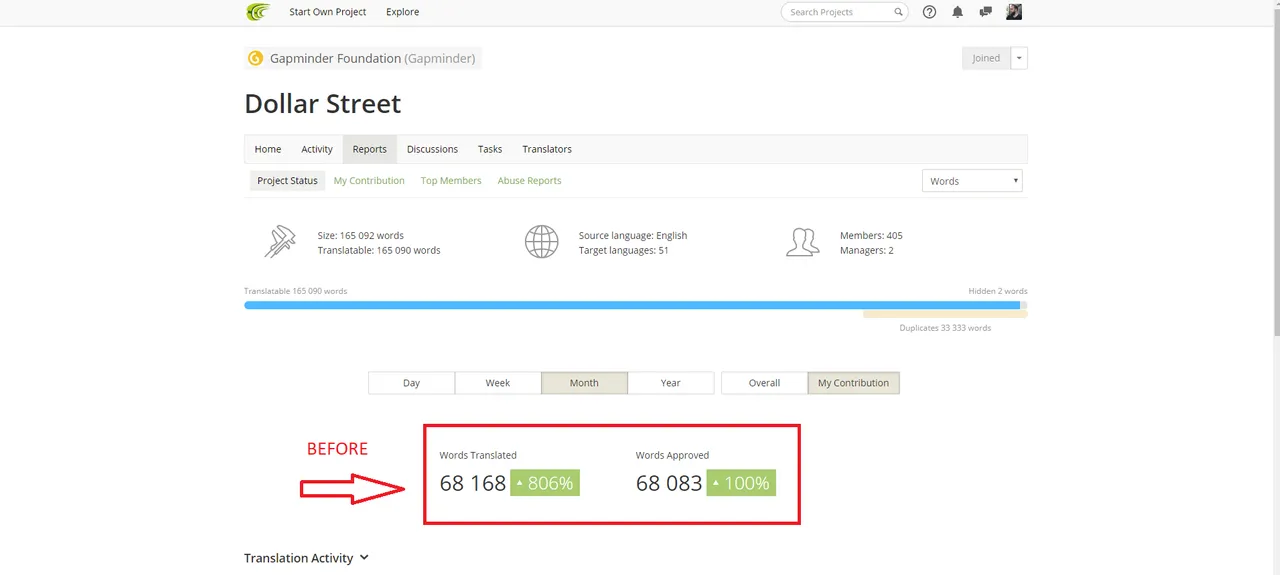Open Top Members report link
1280x575 pixels.
[x=451, y=181]
